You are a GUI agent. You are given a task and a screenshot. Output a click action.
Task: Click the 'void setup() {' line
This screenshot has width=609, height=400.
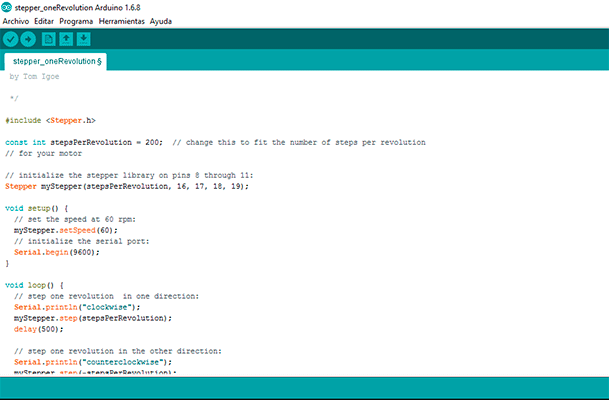(37, 208)
